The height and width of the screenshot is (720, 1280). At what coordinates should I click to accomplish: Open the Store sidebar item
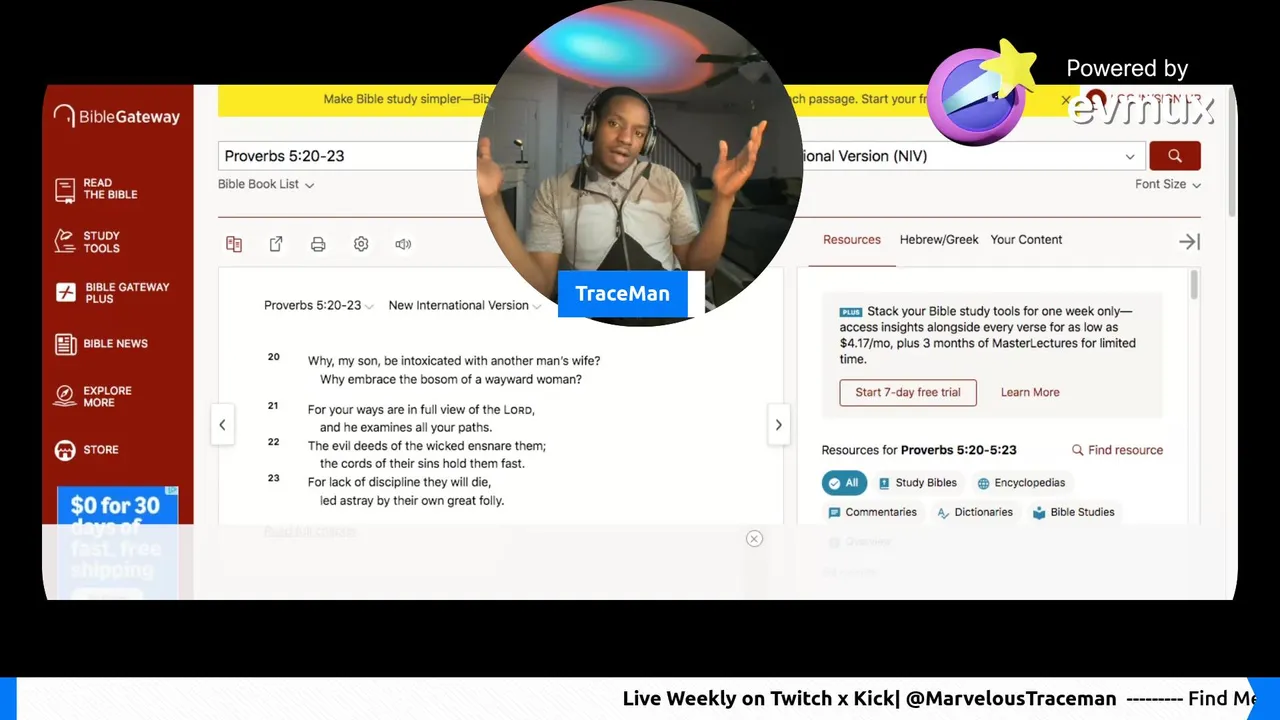86,450
